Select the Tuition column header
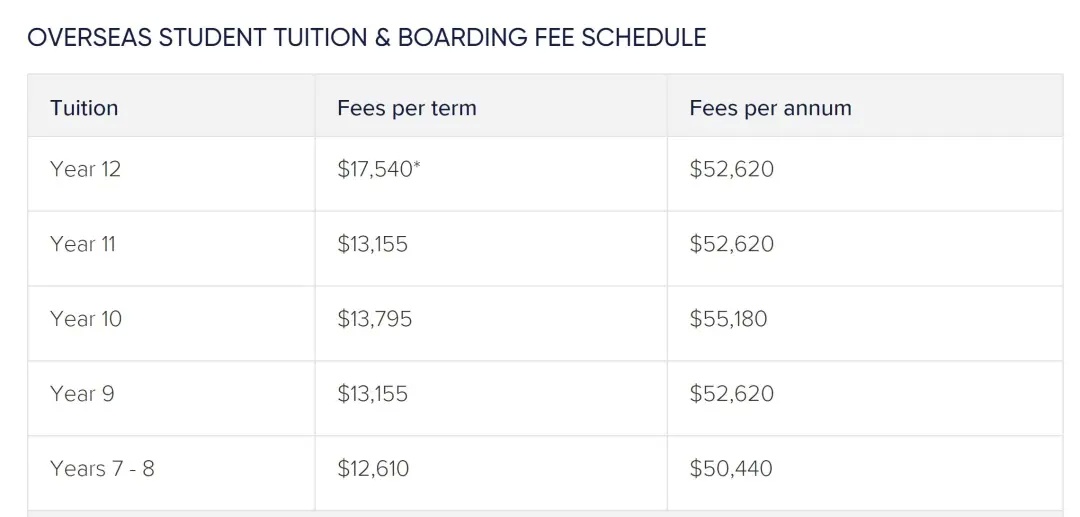This screenshot has height=517, width=1080. [84, 108]
